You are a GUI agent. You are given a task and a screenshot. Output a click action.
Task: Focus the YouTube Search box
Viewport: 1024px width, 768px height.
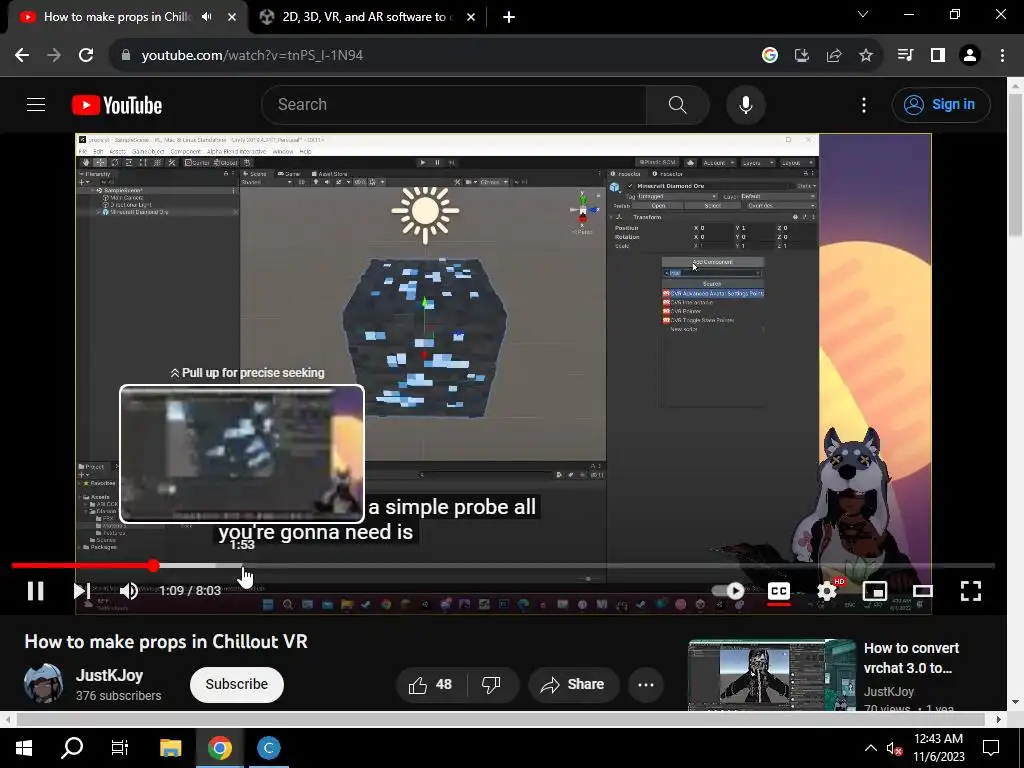[x=454, y=104]
